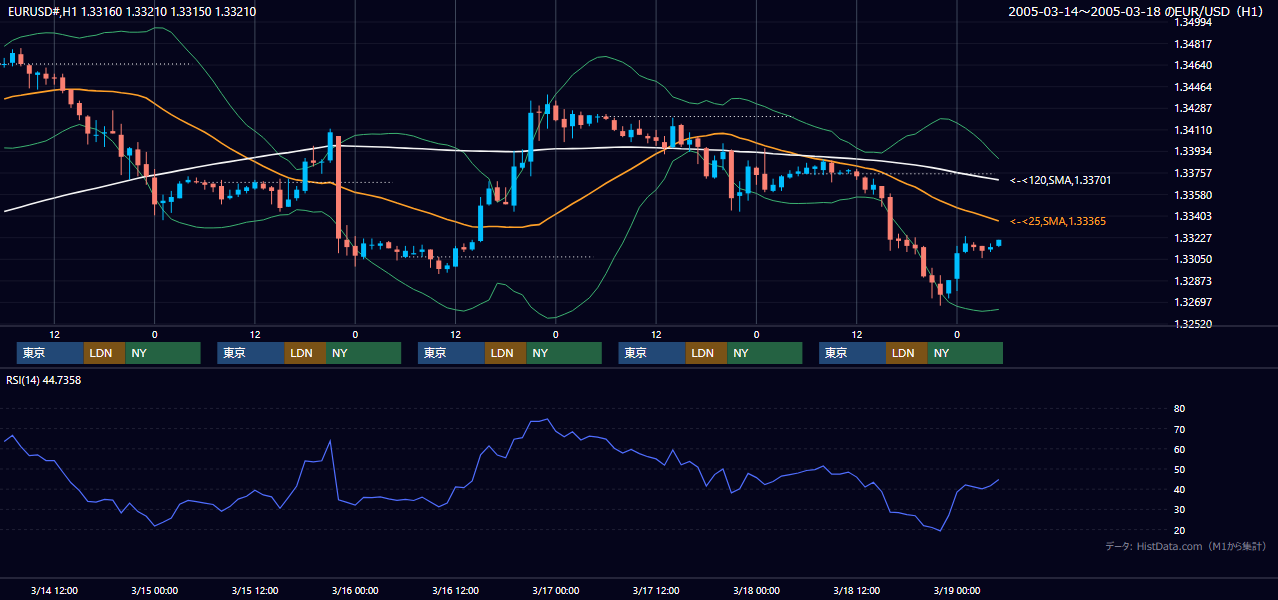Select the 3/16 12:00 time axis label
The height and width of the screenshot is (600, 1278).
[455, 590]
